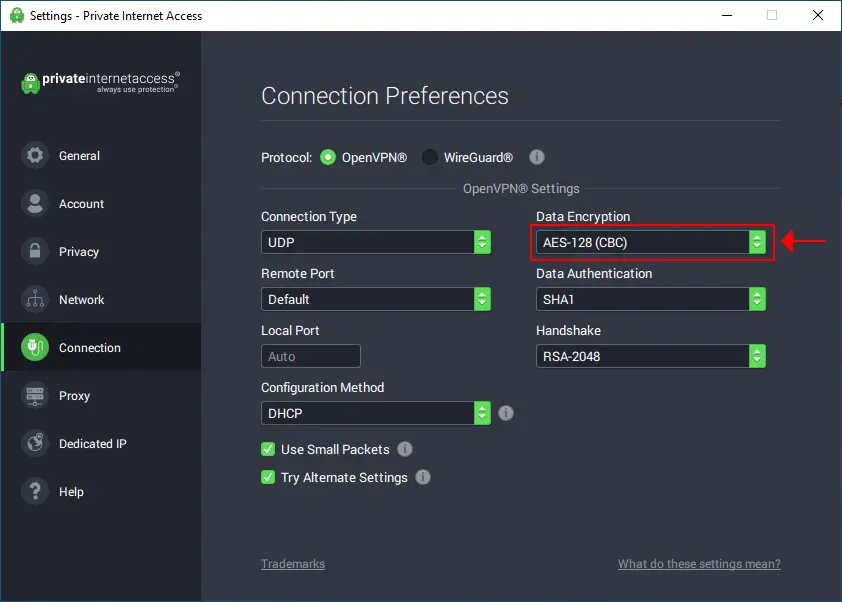Disable the Try Alternate Settings checkbox
Image resolution: width=842 pixels, height=602 pixels.
pos(268,478)
